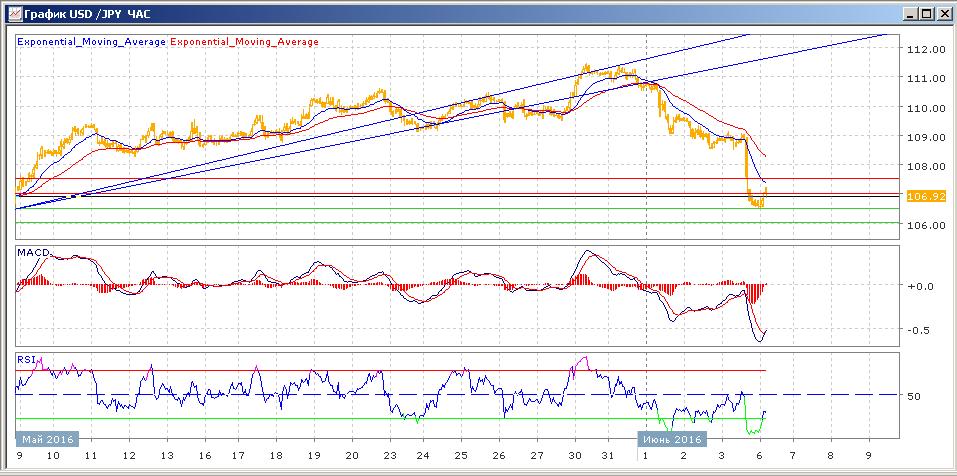
Task: Click the chart window icon in title bar
Action: tap(10, 13)
